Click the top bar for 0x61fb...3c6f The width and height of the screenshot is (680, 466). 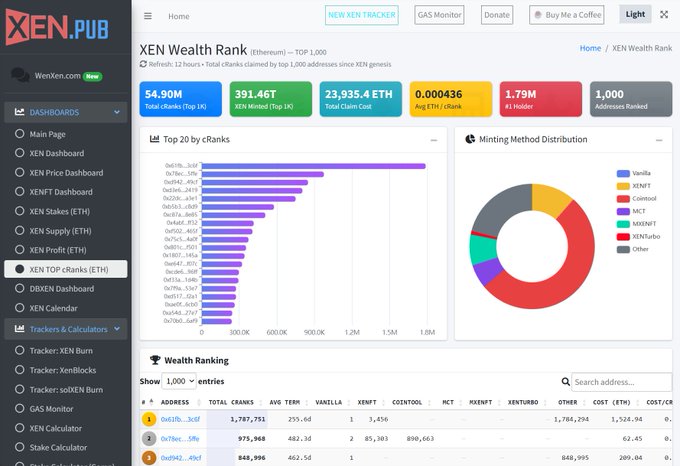tap(314, 166)
